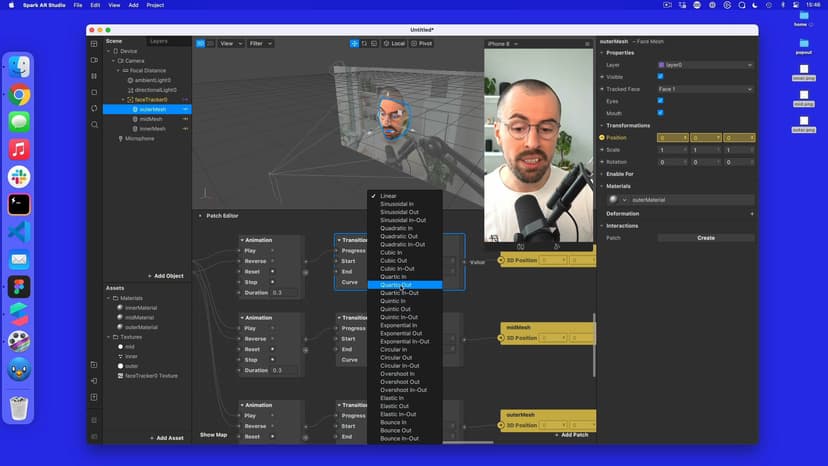Open Visual Studio Code from the dock
Image resolution: width=828 pixels, height=466 pixels.
[19, 232]
